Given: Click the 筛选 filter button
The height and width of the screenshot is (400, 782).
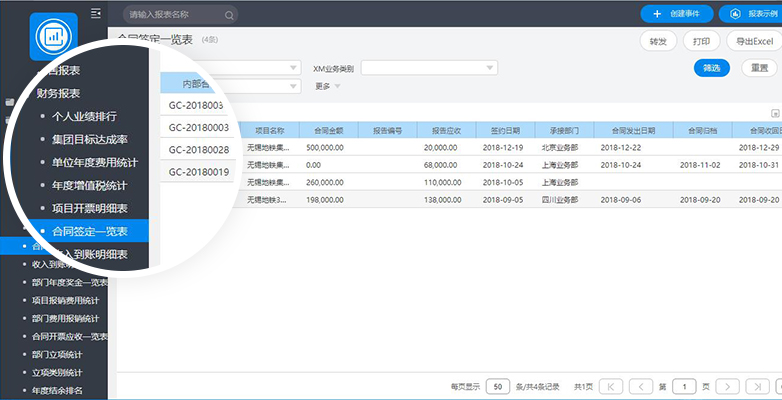Looking at the screenshot, I should pyautogui.click(x=712, y=68).
